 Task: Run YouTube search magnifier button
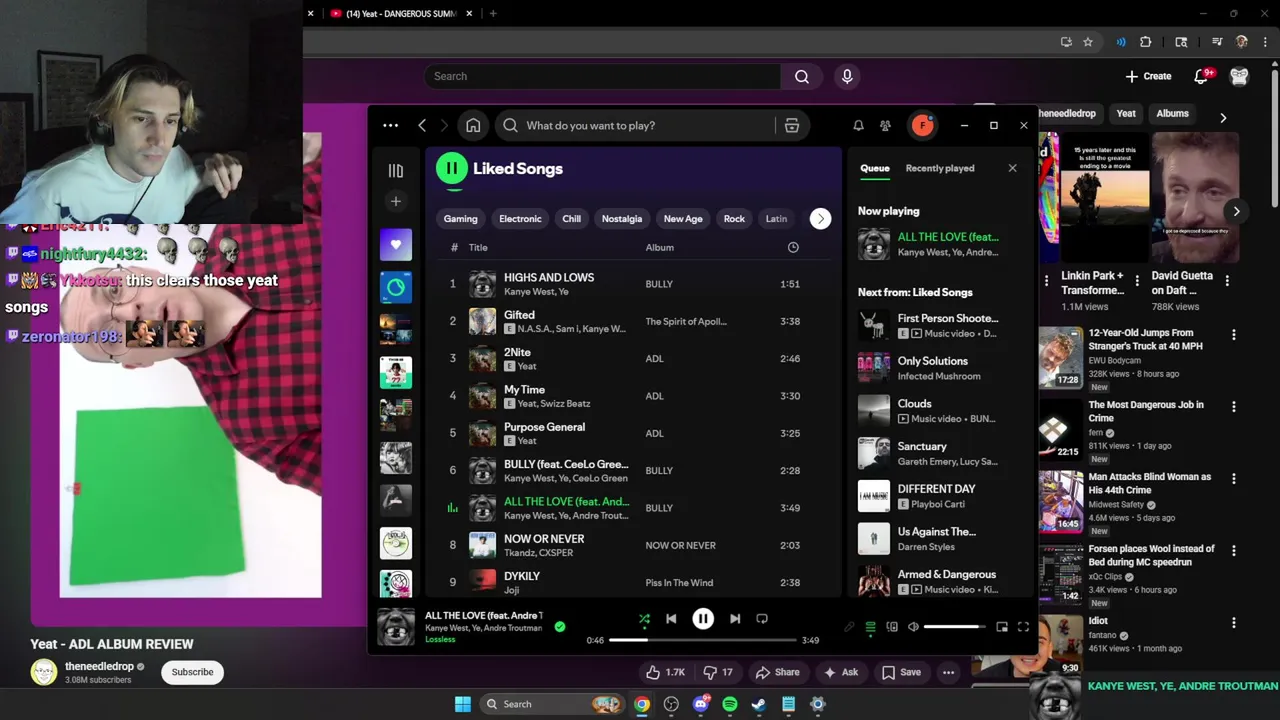(x=802, y=76)
